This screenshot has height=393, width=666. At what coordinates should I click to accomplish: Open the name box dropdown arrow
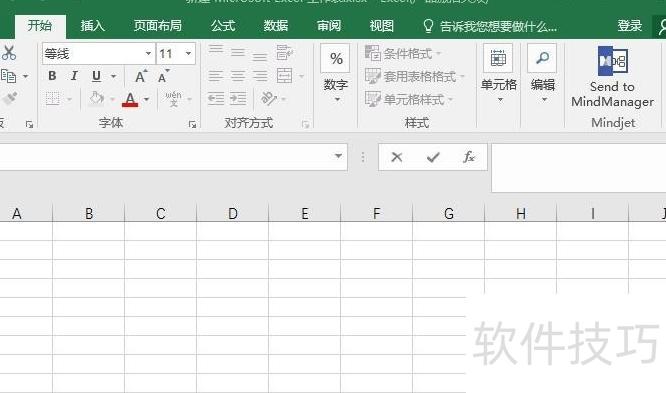click(x=338, y=156)
